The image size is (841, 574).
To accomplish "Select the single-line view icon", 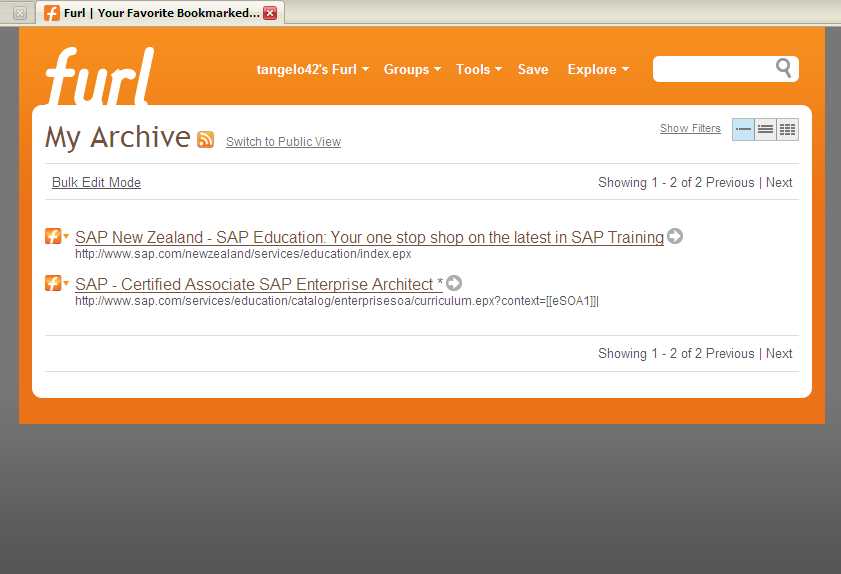I will click(743, 129).
